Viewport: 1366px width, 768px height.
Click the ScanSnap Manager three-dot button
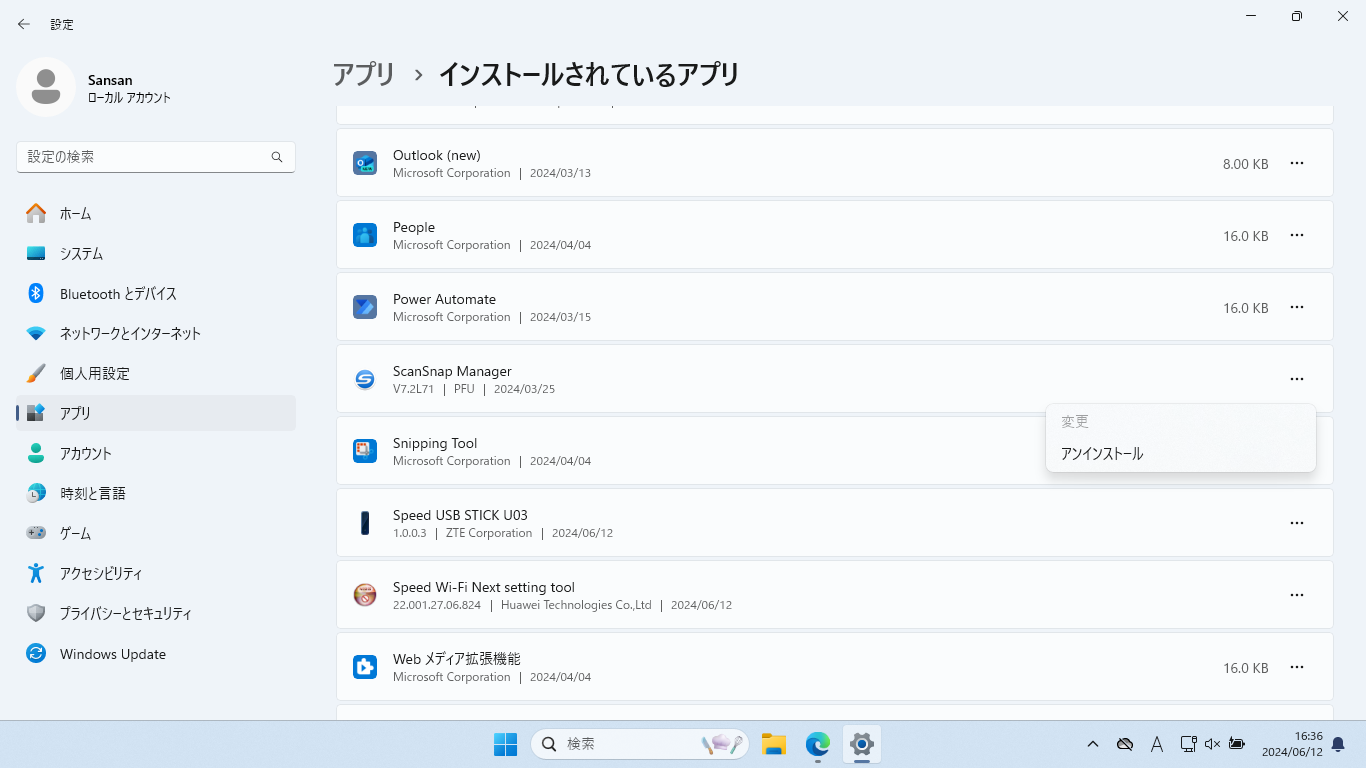click(1297, 379)
